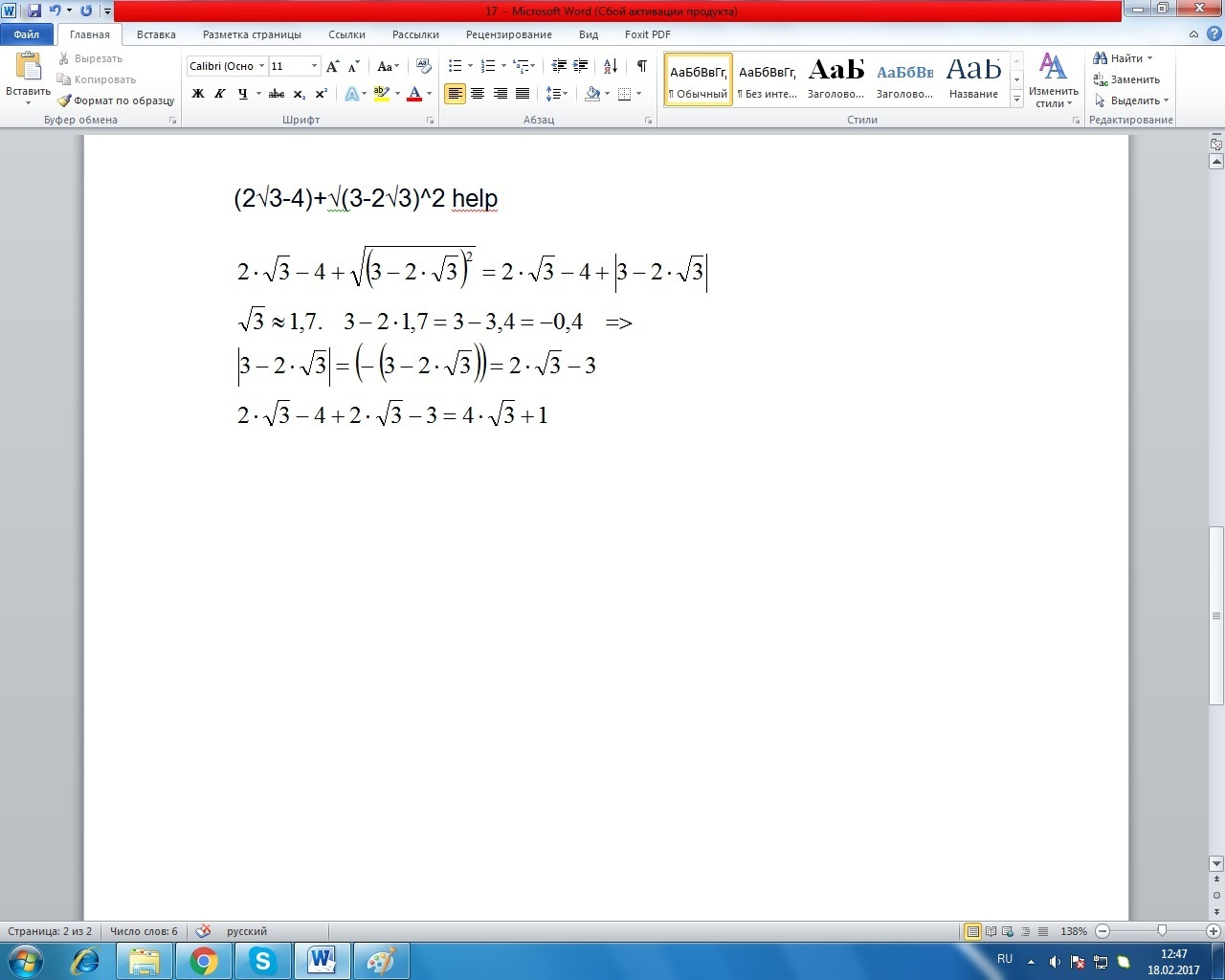Start a multilevel list
Viewport: 1225px width, 980px height.
coord(522,66)
